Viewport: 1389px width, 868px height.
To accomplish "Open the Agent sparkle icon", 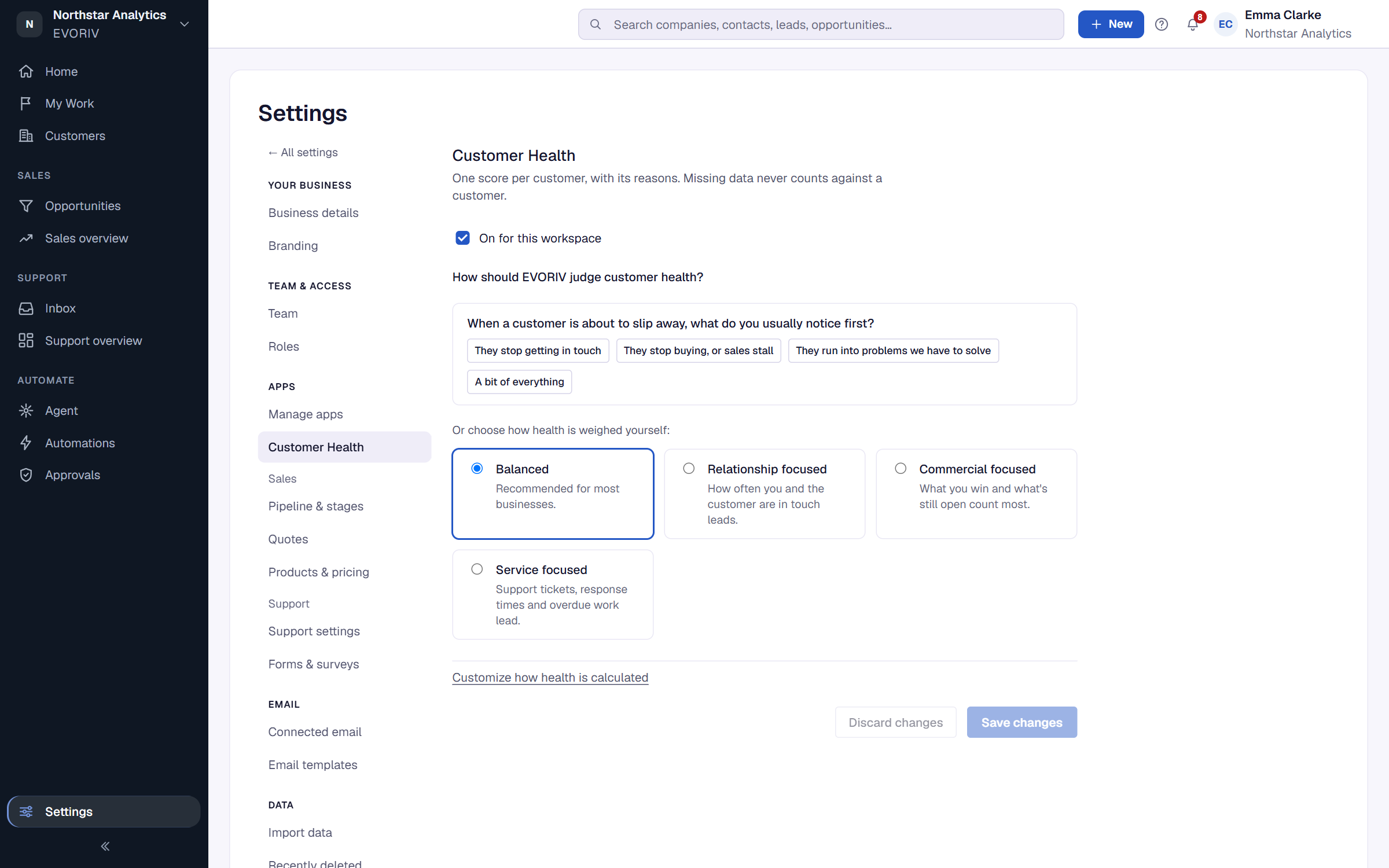I will (x=26, y=411).
